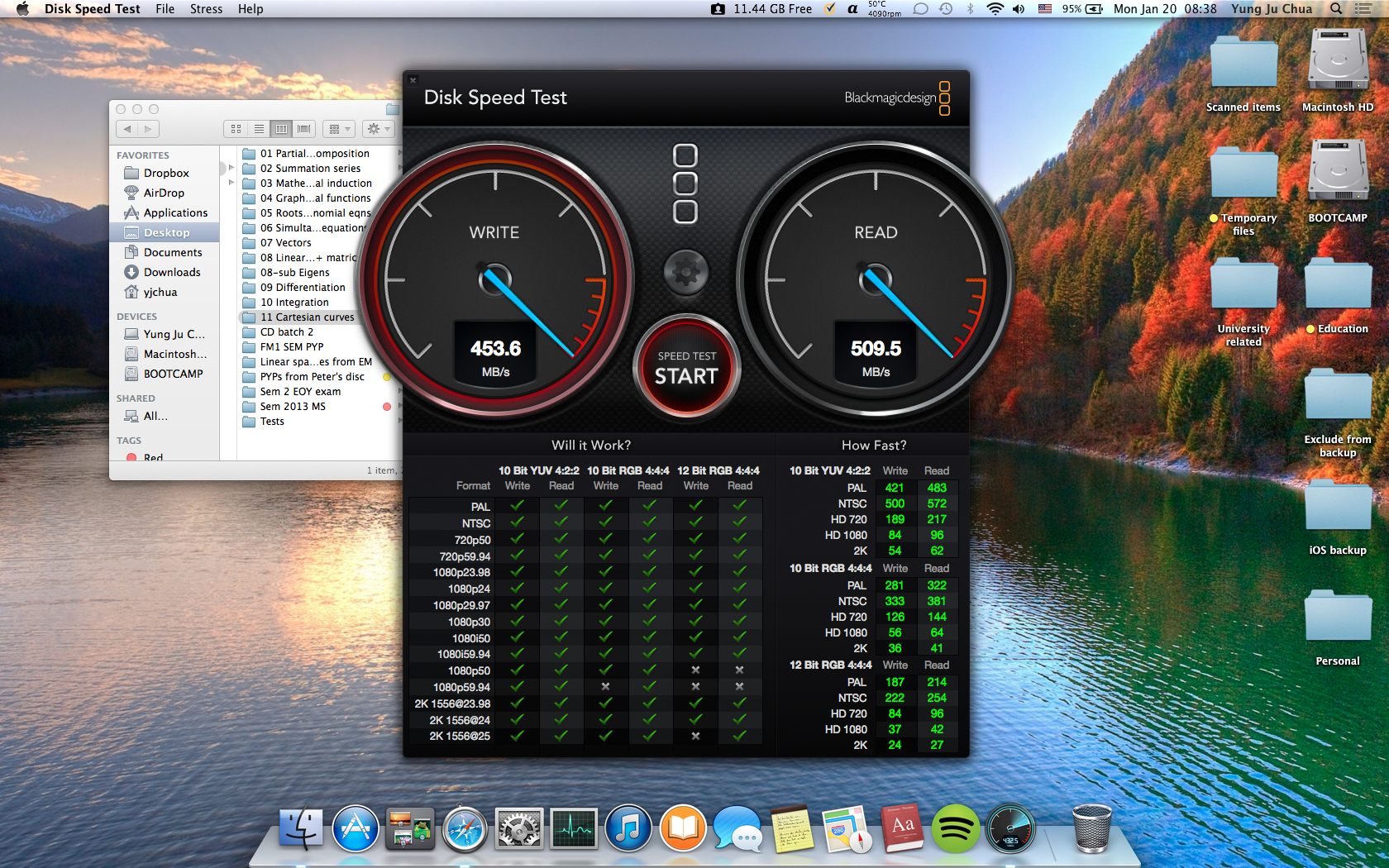Select yjchua home in Finder sidebar

pyautogui.click(x=164, y=292)
